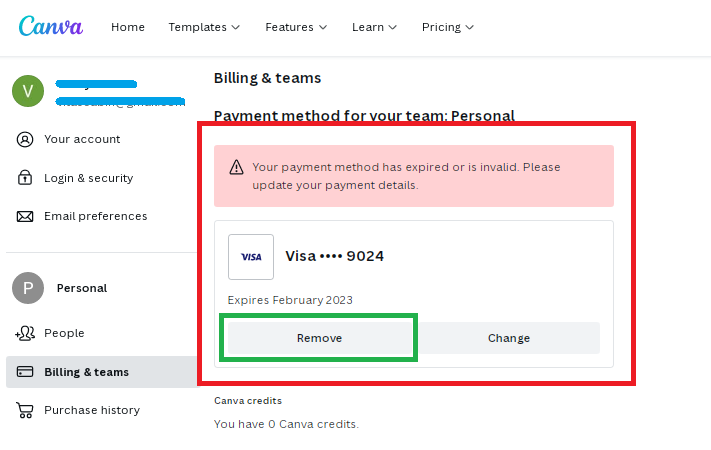
Task: Expand the Features dropdown menu
Action: (x=296, y=27)
